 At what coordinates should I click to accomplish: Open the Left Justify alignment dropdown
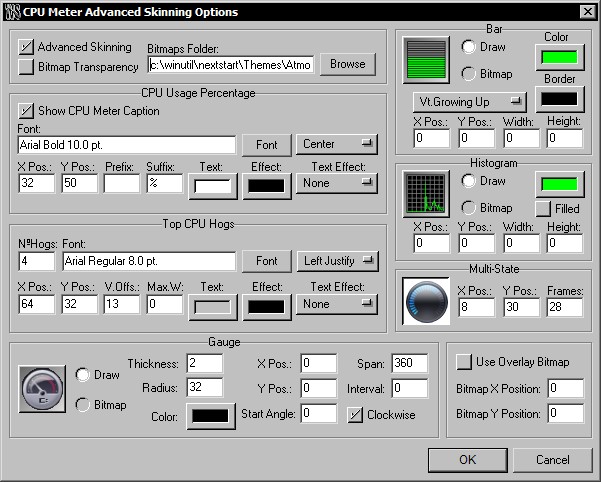point(338,261)
